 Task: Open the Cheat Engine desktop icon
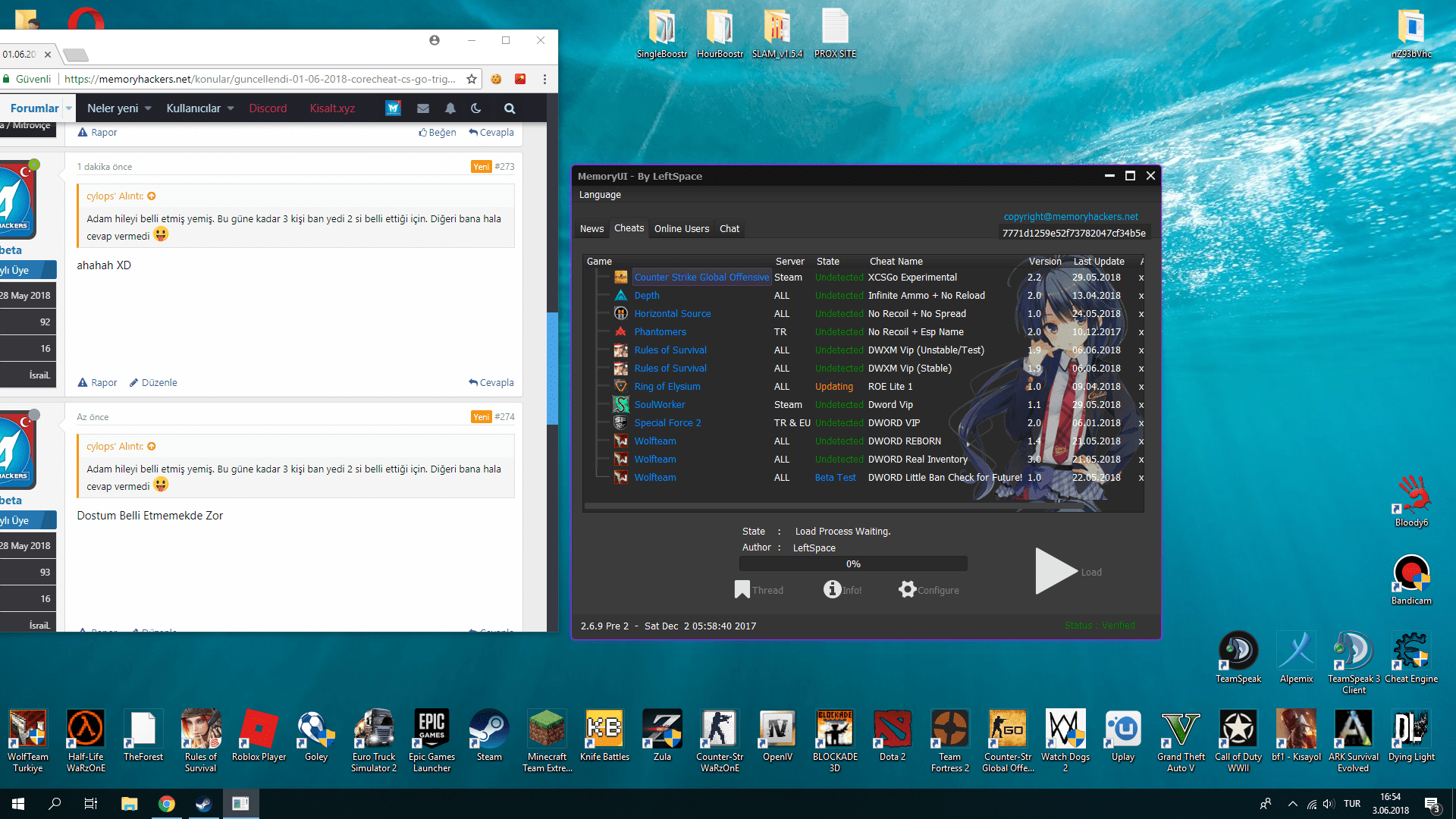[1411, 657]
